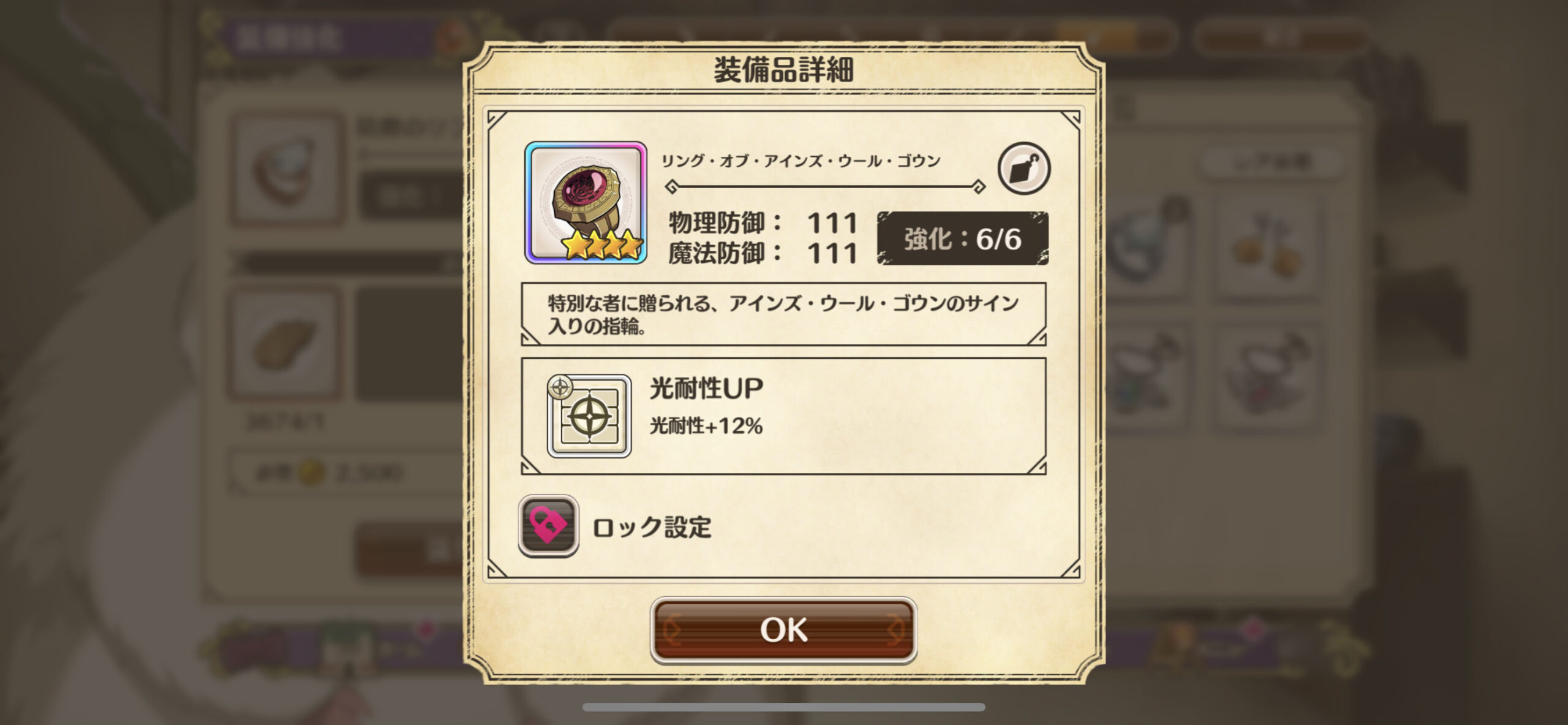Tap the ロック設定 label
The image size is (1568, 725).
tap(652, 527)
